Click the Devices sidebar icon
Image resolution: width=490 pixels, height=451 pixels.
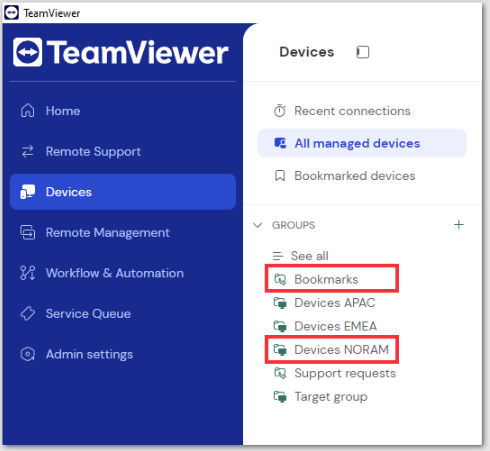(x=27, y=192)
